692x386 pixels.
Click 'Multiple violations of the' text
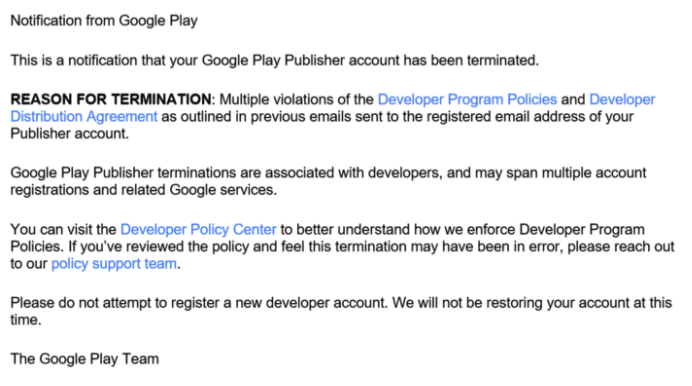click(x=297, y=100)
